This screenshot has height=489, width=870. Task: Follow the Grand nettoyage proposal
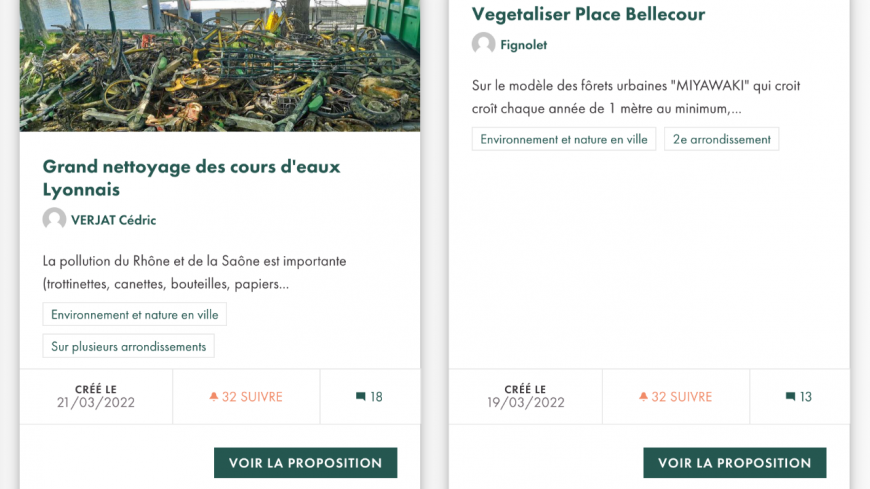[246, 397]
